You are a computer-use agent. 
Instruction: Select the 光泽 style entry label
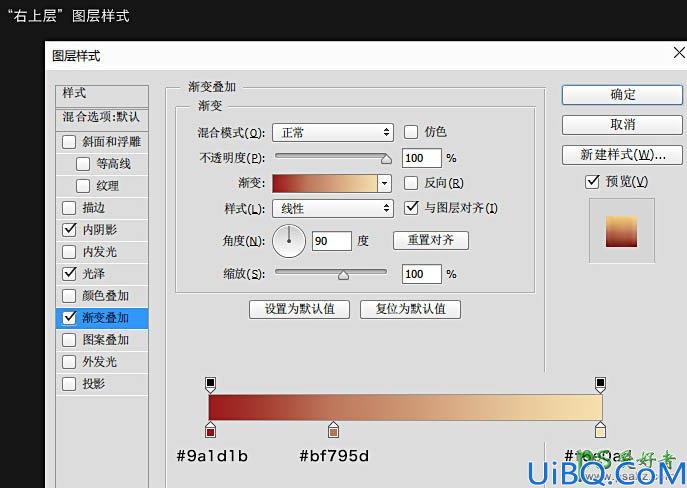coord(93,274)
